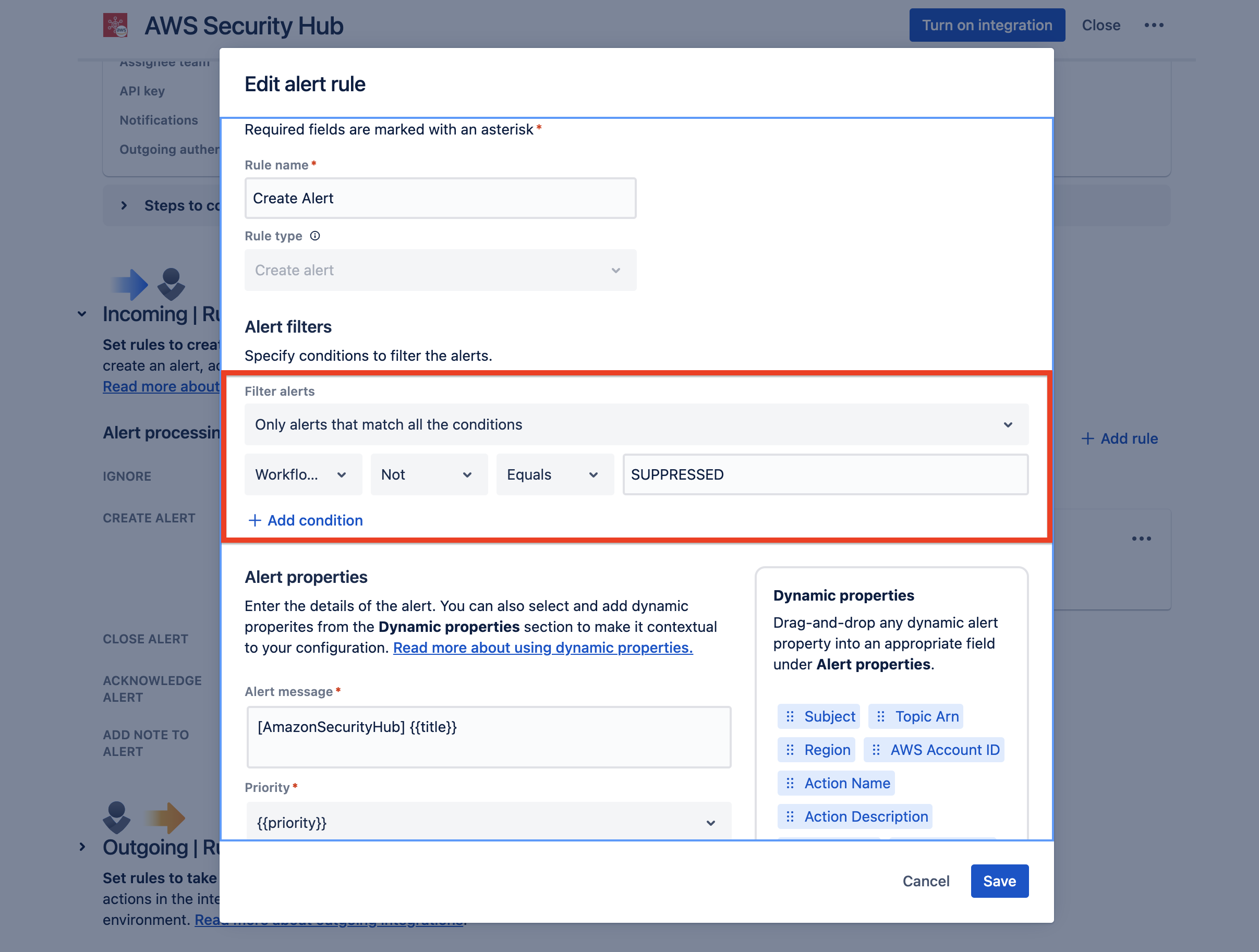Image resolution: width=1259 pixels, height=952 pixels.
Task: Grab the AWS Account ID drag handle
Action: 876,749
